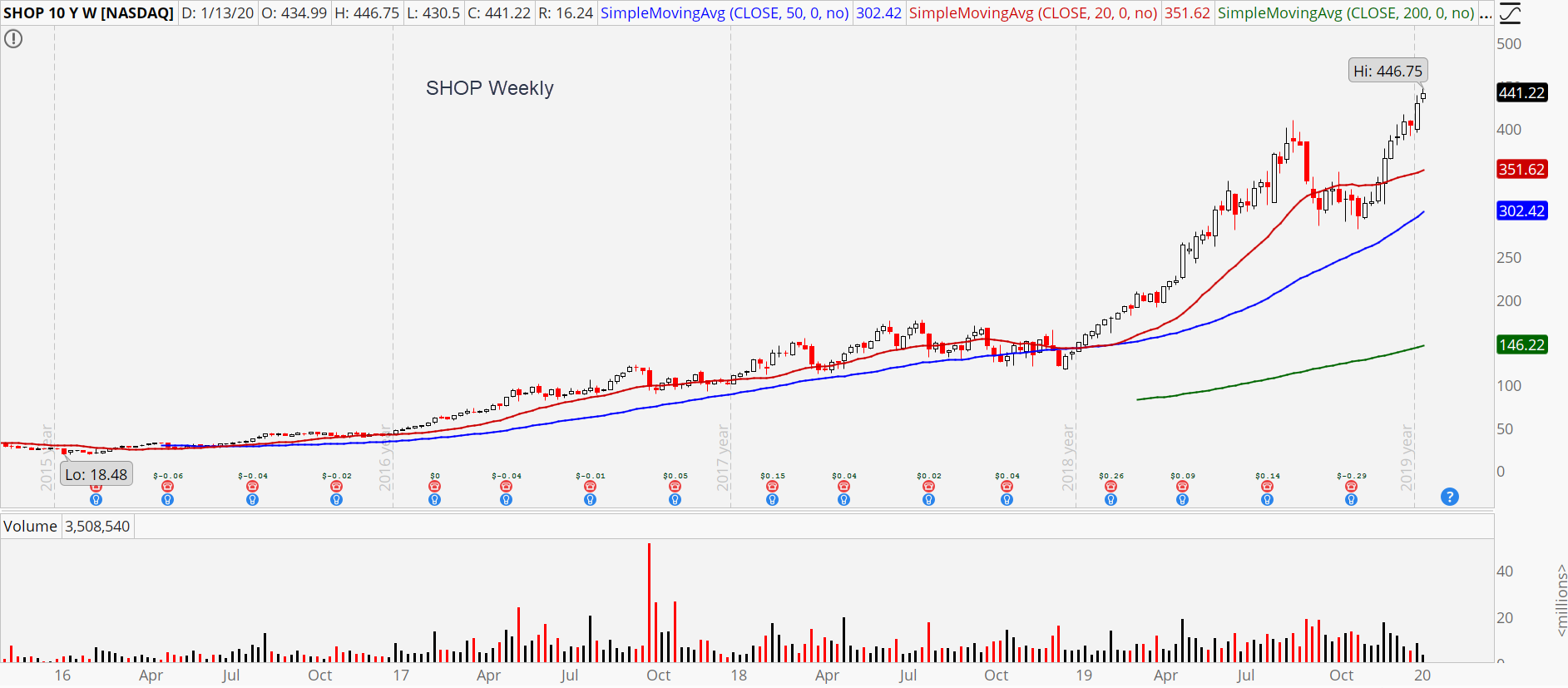
Task: Select the SimpleMovingAvg (CLOSE, 200, 0, no) study label
Action: 1346,13
